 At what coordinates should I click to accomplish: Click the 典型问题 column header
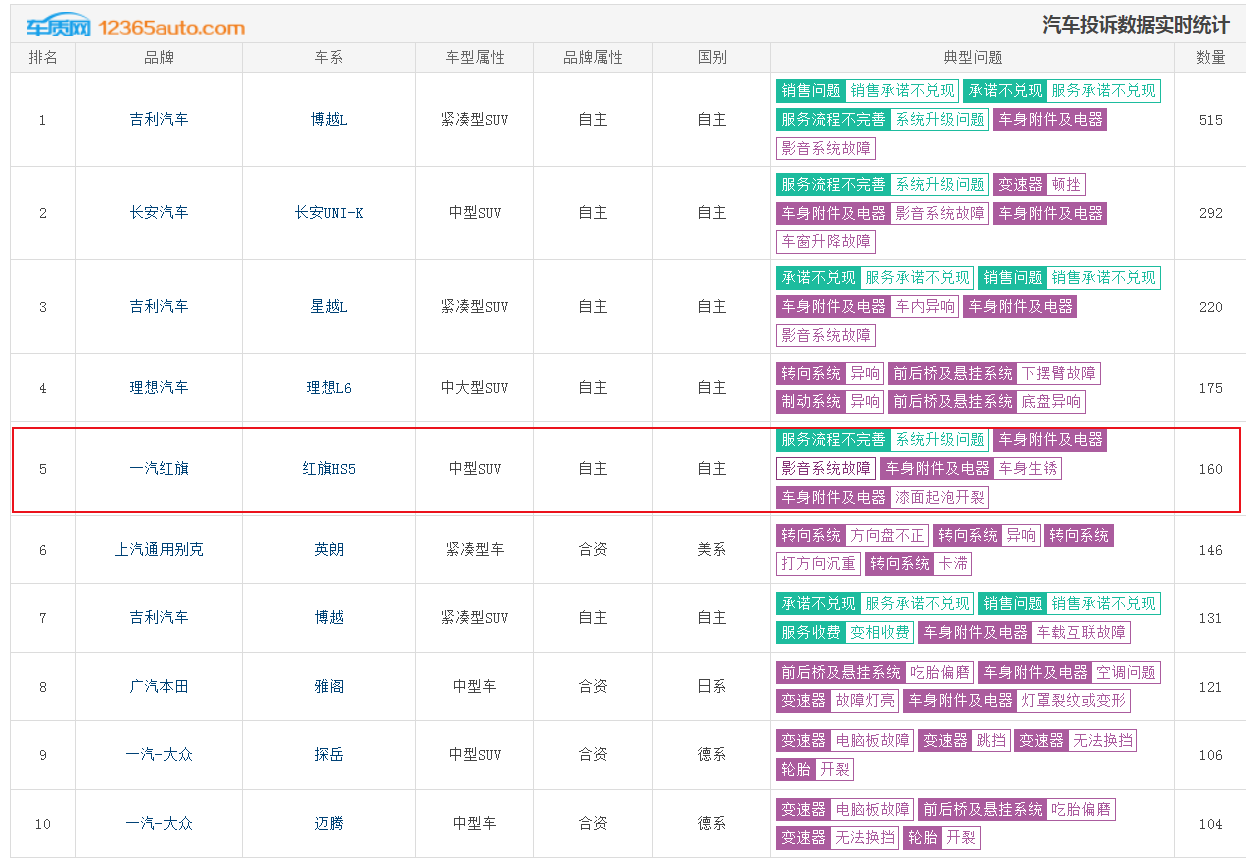tap(973, 58)
